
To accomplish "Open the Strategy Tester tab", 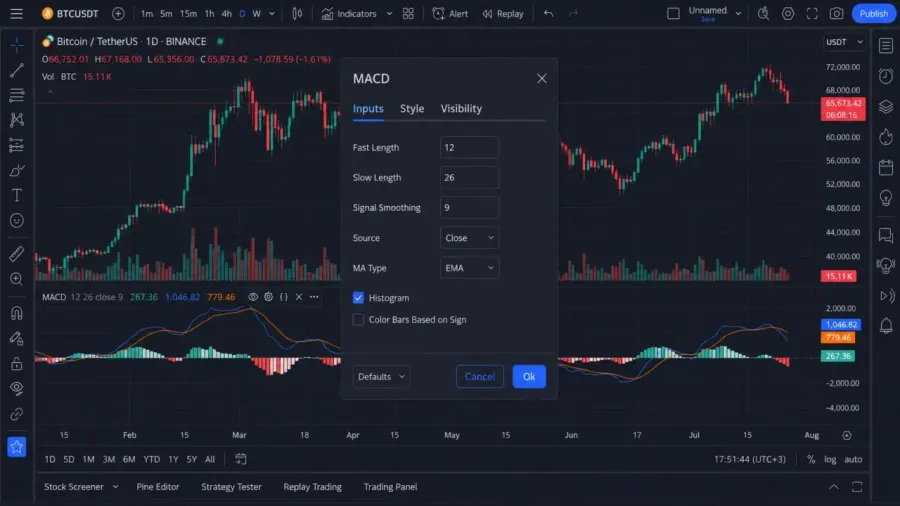I will point(231,486).
